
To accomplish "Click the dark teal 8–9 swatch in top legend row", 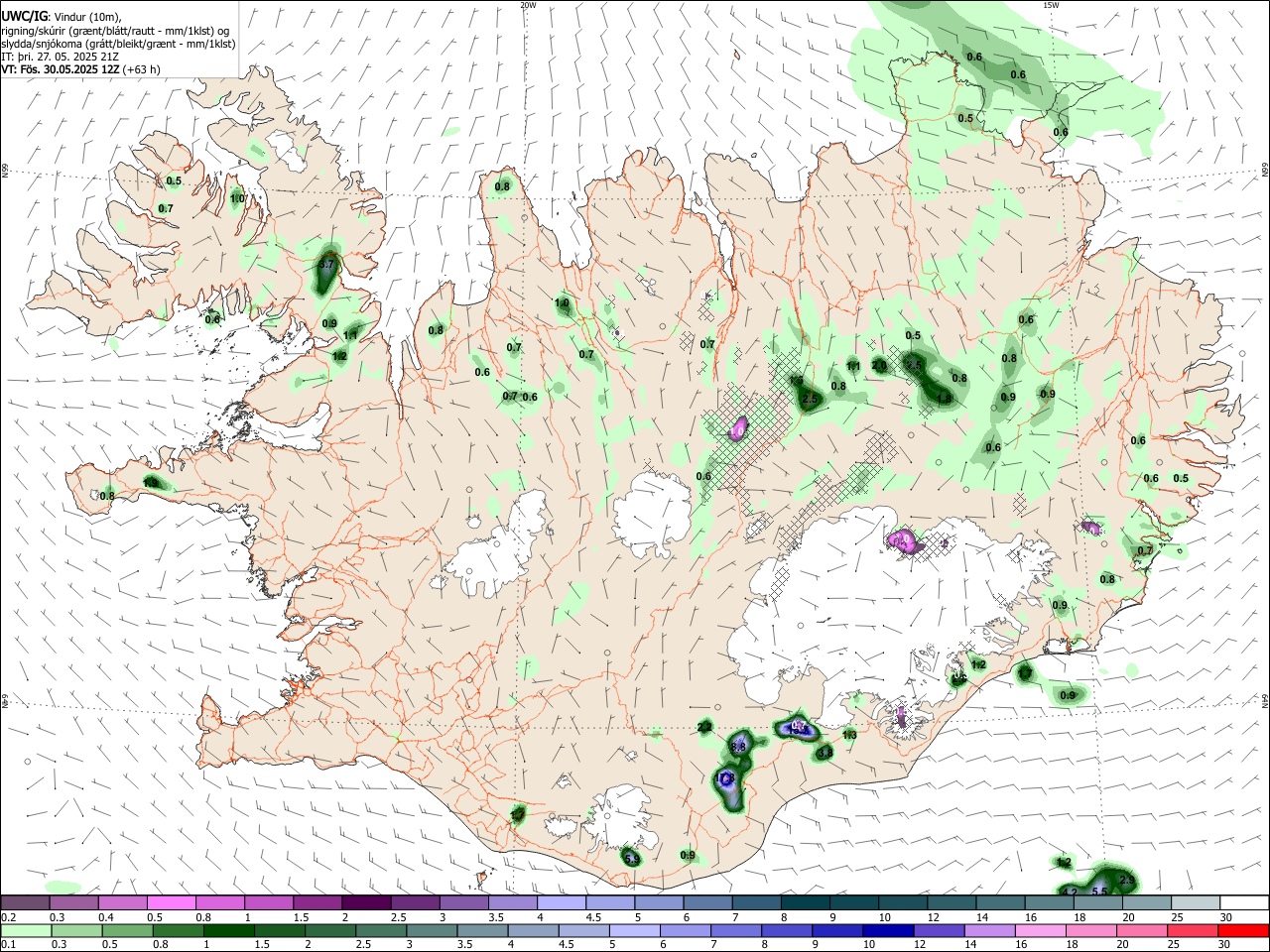I will (804, 903).
